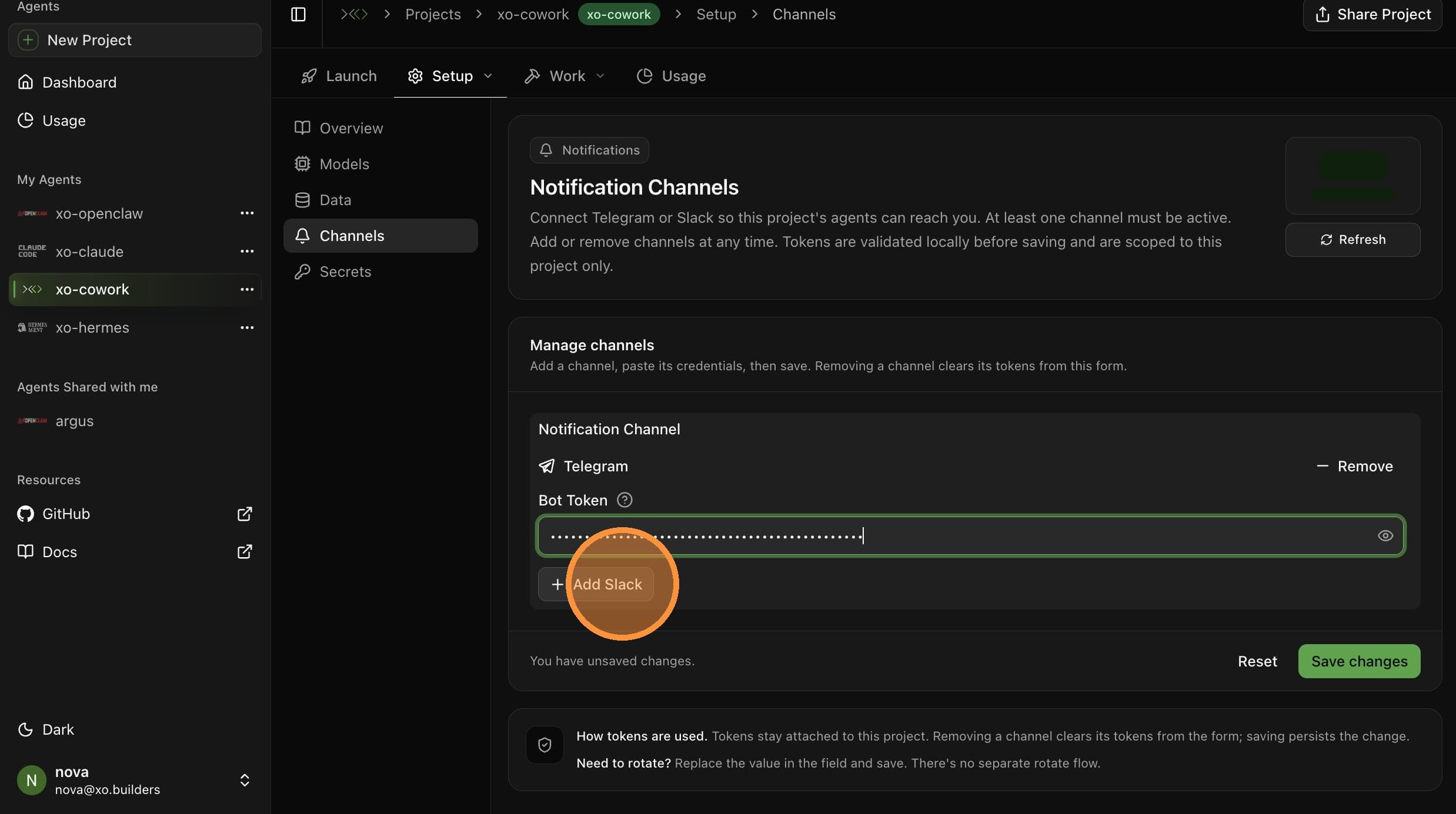This screenshot has height=814, width=1456.
Task: Expand the Setup tab dropdown chevron
Action: 487,76
